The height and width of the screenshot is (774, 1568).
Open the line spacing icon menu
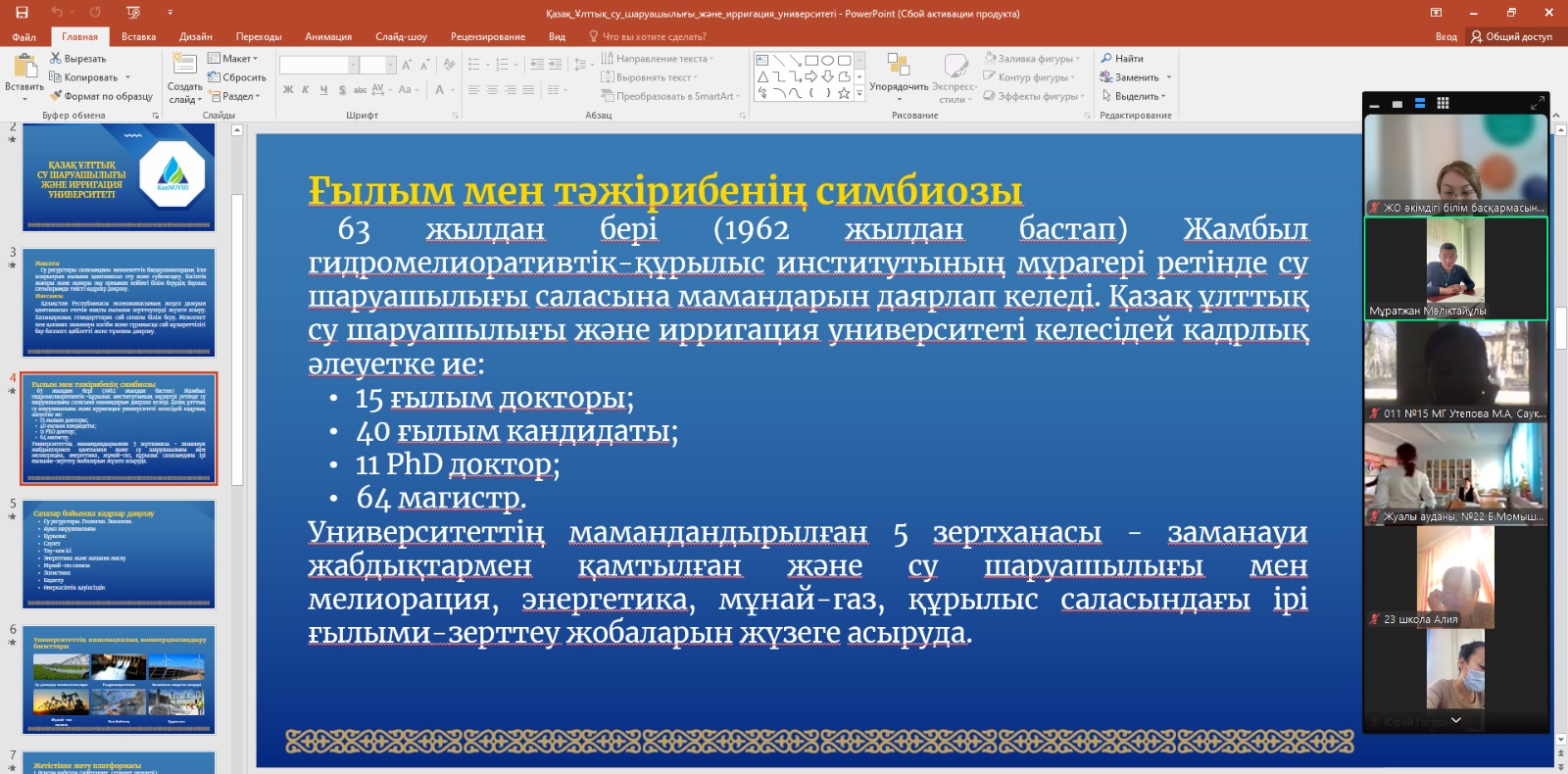tap(582, 65)
